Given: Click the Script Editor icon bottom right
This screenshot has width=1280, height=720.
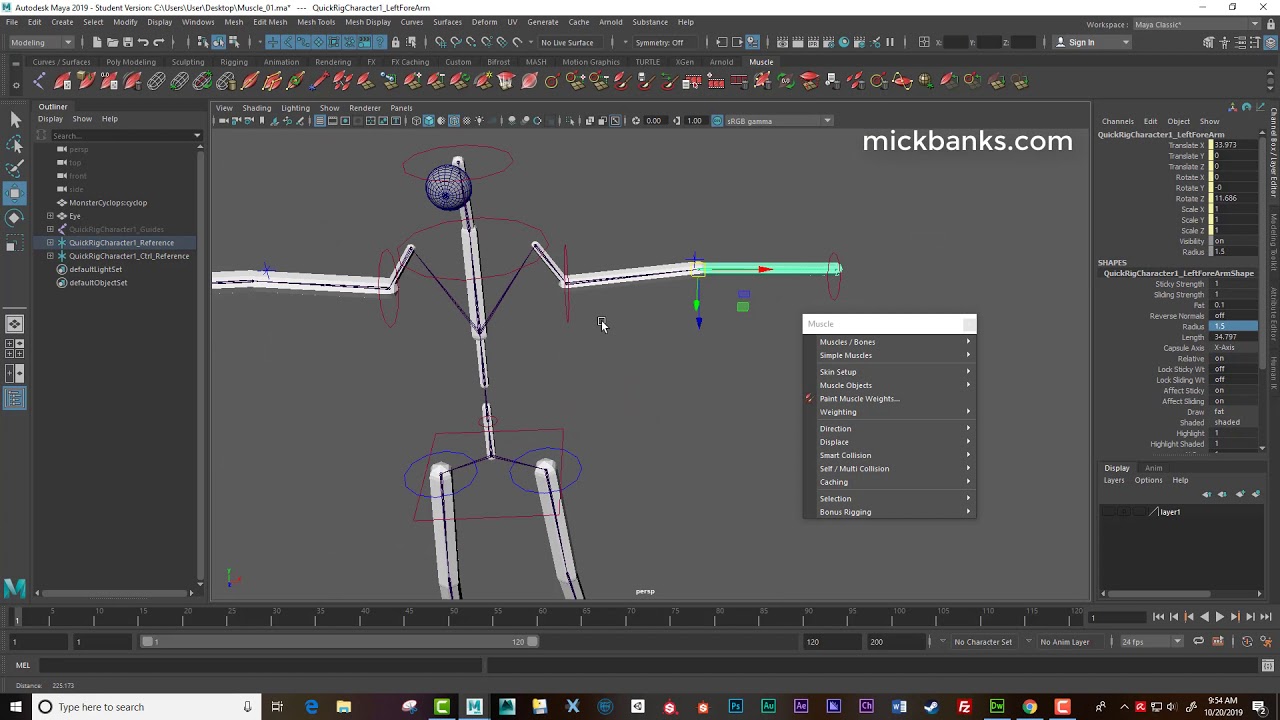Looking at the screenshot, I should point(1268,665).
